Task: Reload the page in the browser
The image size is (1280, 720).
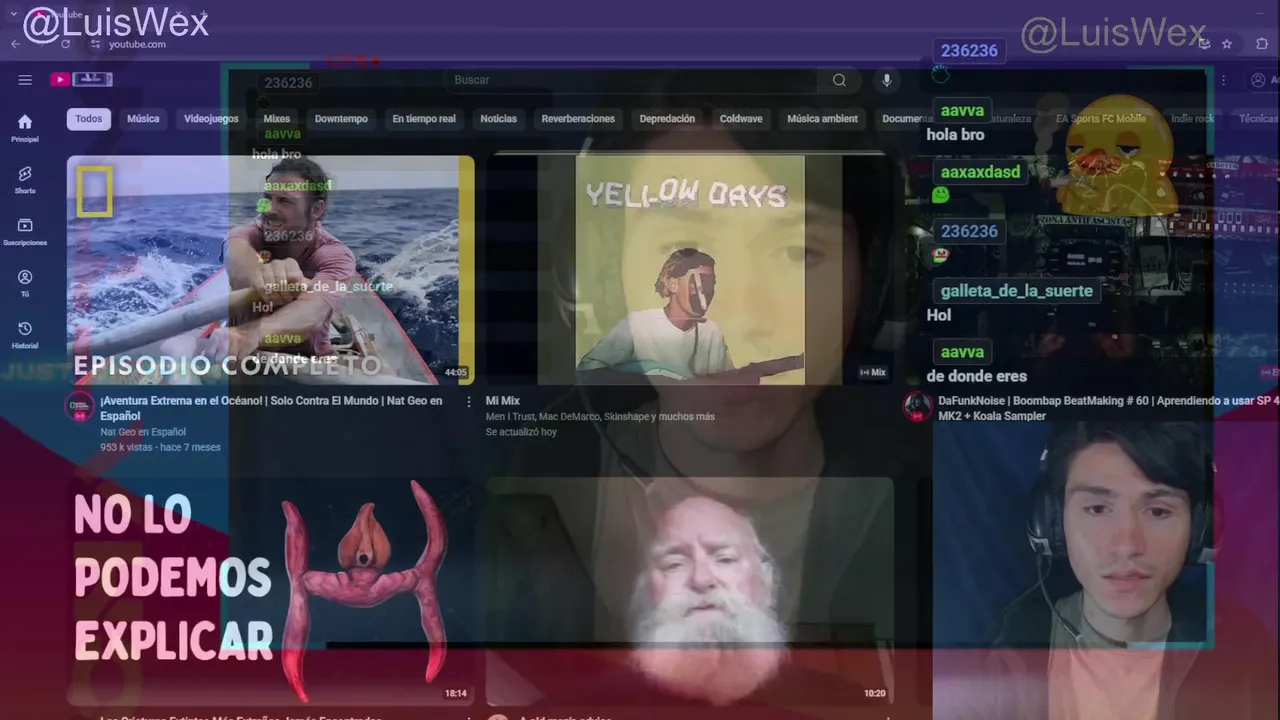Action: (x=66, y=44)
